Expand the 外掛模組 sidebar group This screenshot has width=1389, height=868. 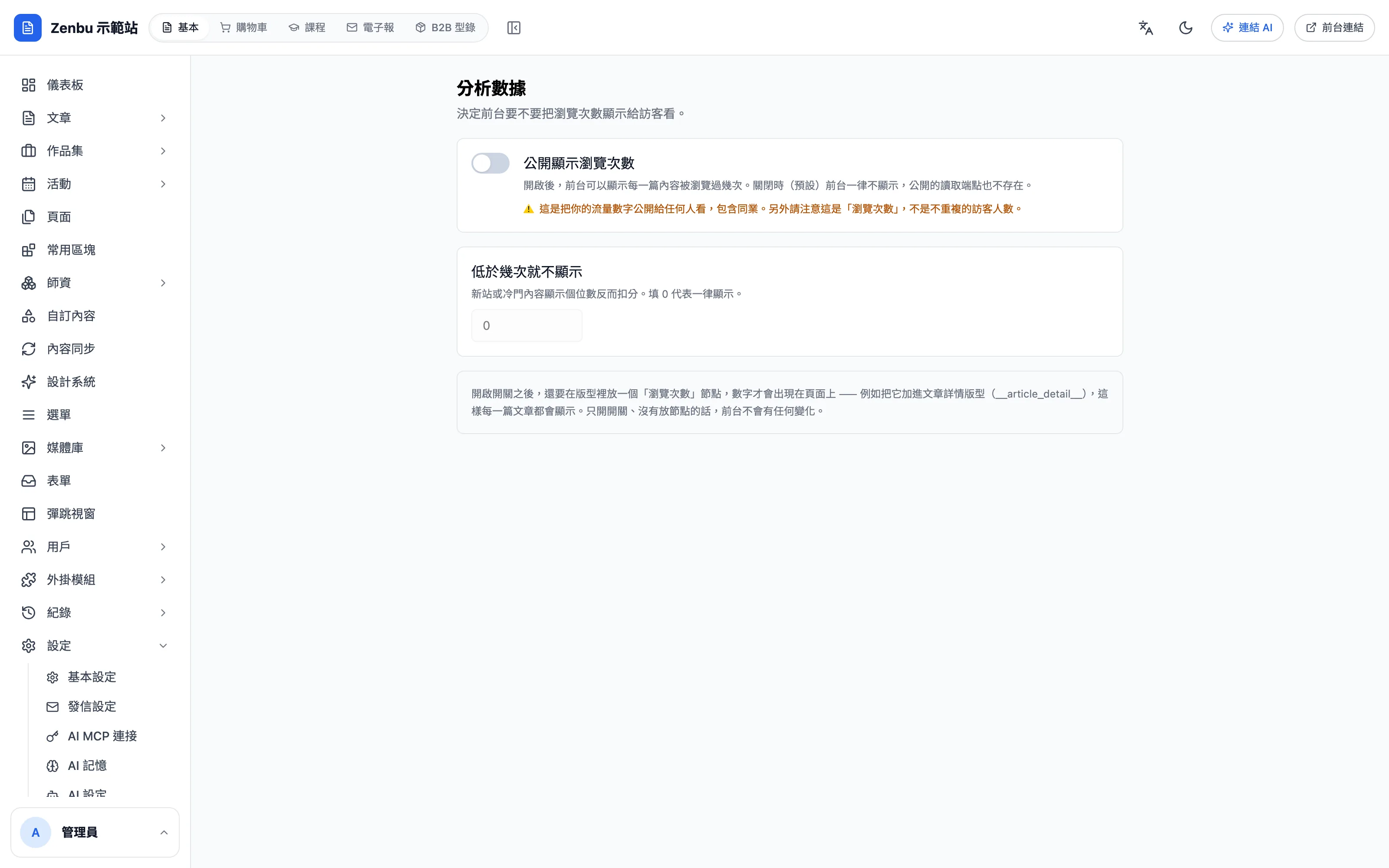pyautogui.click(x=95, y=580)
